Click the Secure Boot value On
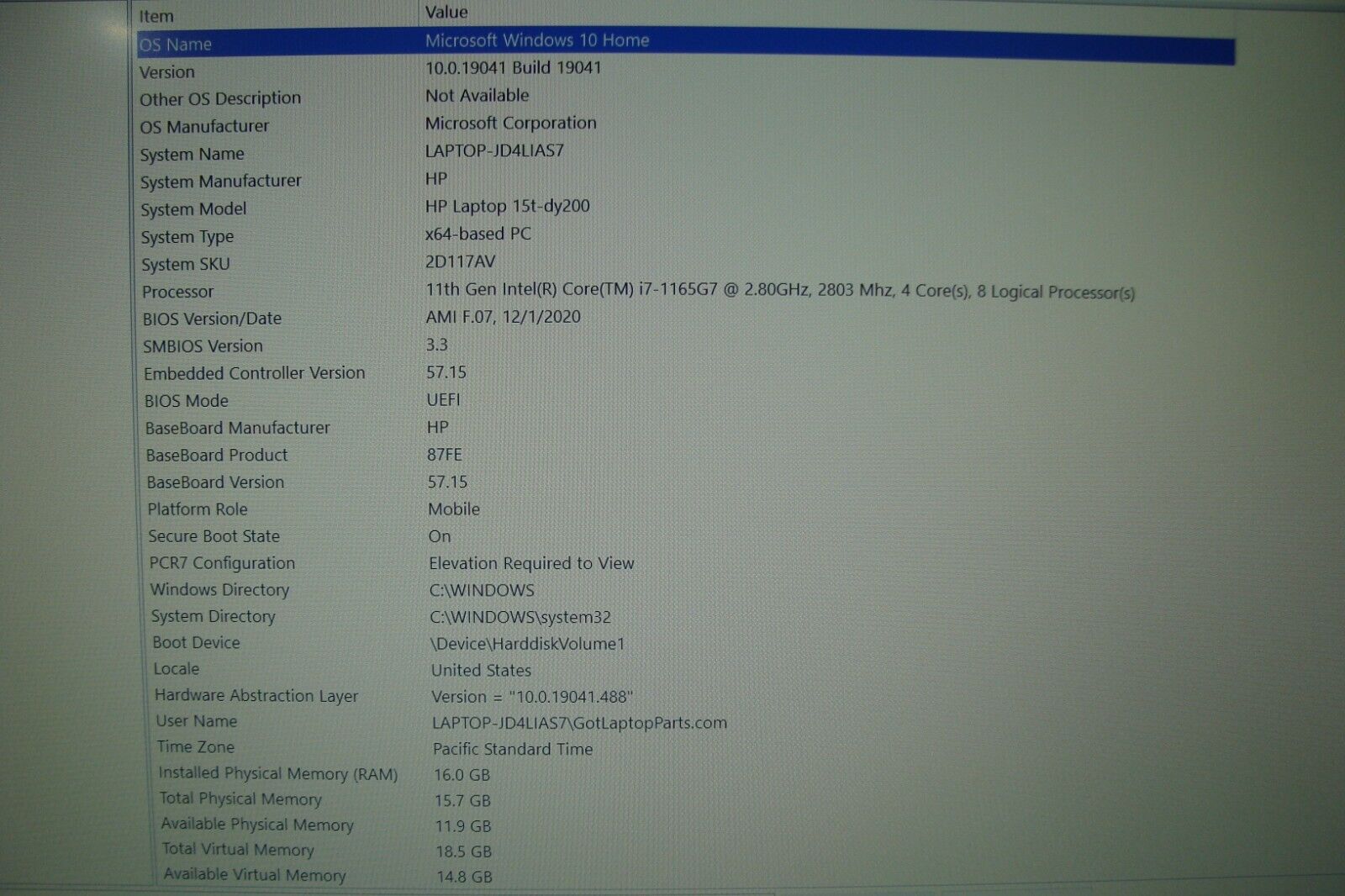This screenshot has height=896, width=1345. 440,536
